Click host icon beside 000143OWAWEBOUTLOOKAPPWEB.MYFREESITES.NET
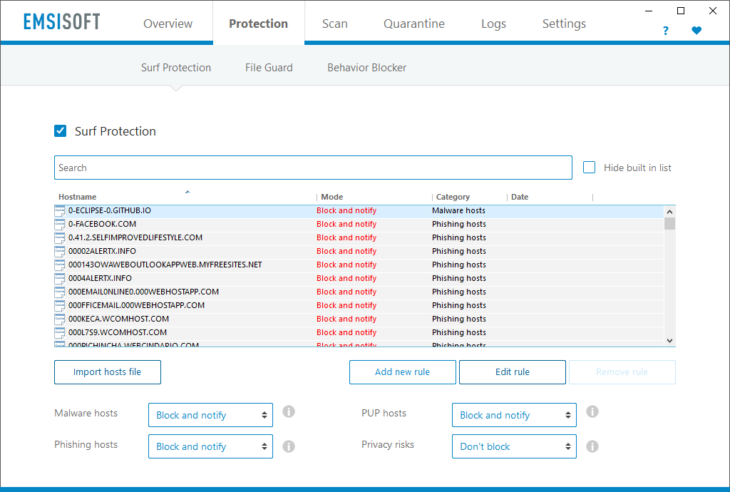730x492 pixels. [x=60, y=265]
